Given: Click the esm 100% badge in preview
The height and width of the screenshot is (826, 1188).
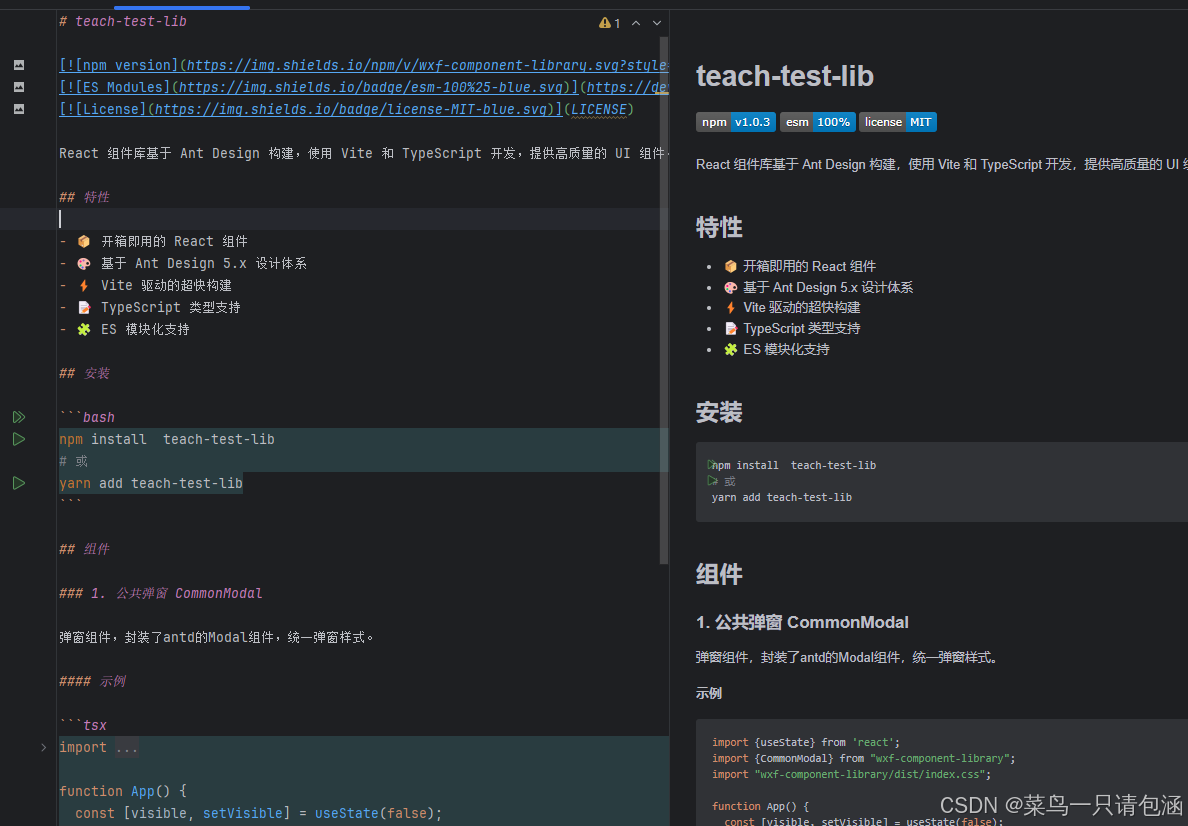Looking at the screenshot, I should [x=818, y=122].
